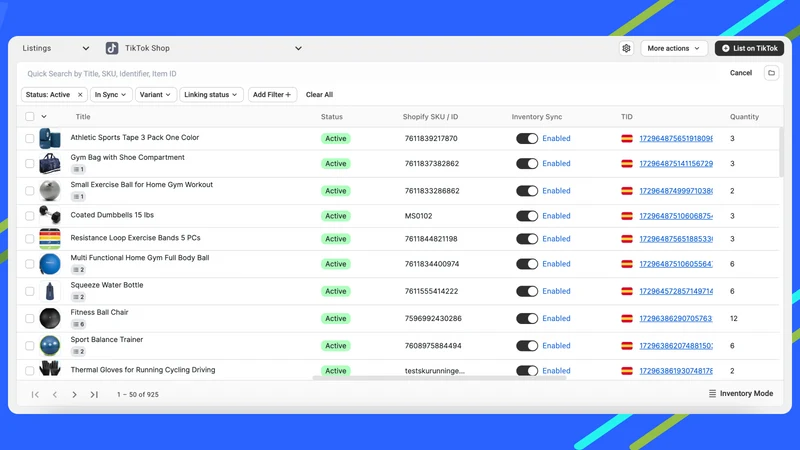The height and width of the screenshot is (450, 800).
Task: Open the Variant filter dropdown
Action: coord(156,94)
